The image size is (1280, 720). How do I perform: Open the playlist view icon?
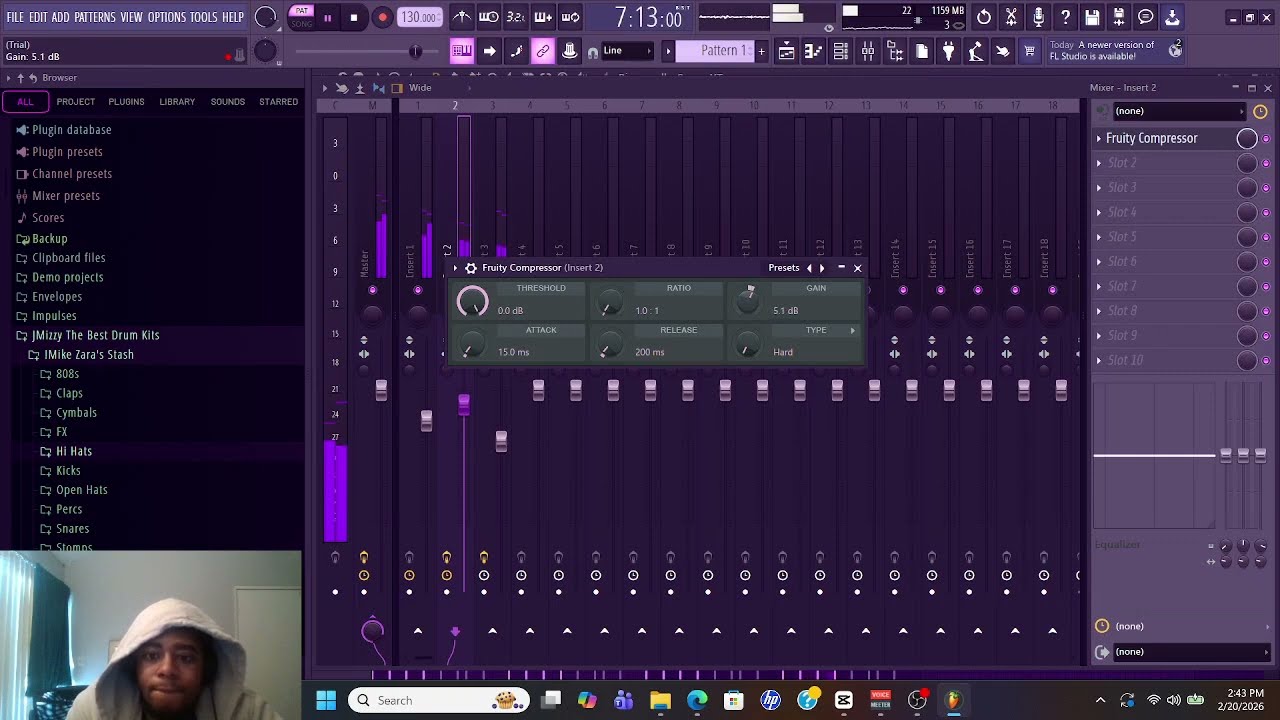click(787, 51)
